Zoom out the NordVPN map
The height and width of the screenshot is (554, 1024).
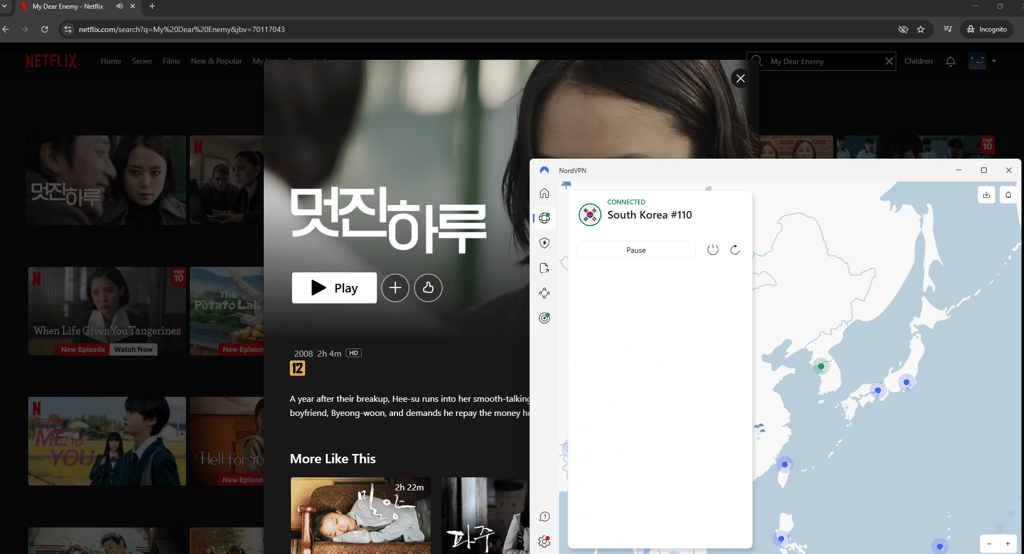[989, 544]
